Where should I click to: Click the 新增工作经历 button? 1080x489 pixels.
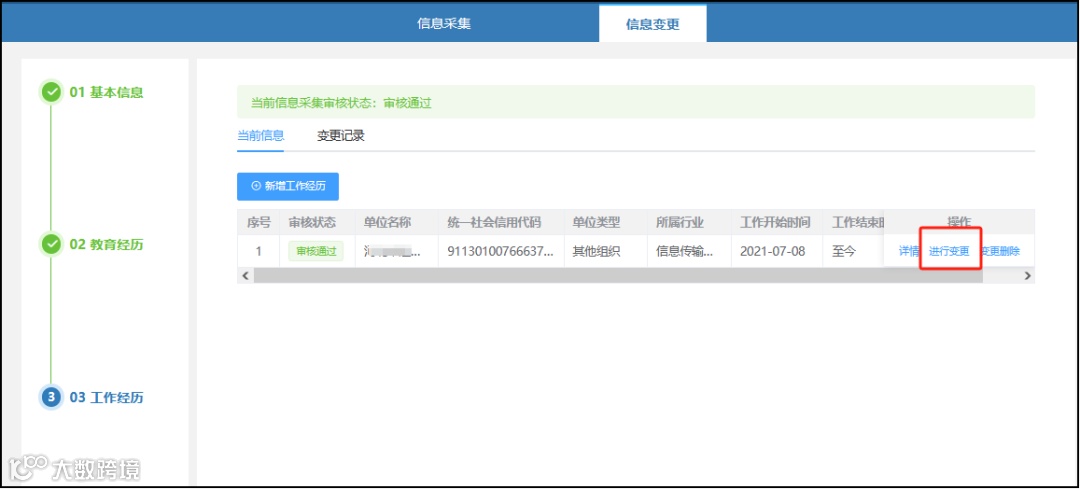coord(288,186)
